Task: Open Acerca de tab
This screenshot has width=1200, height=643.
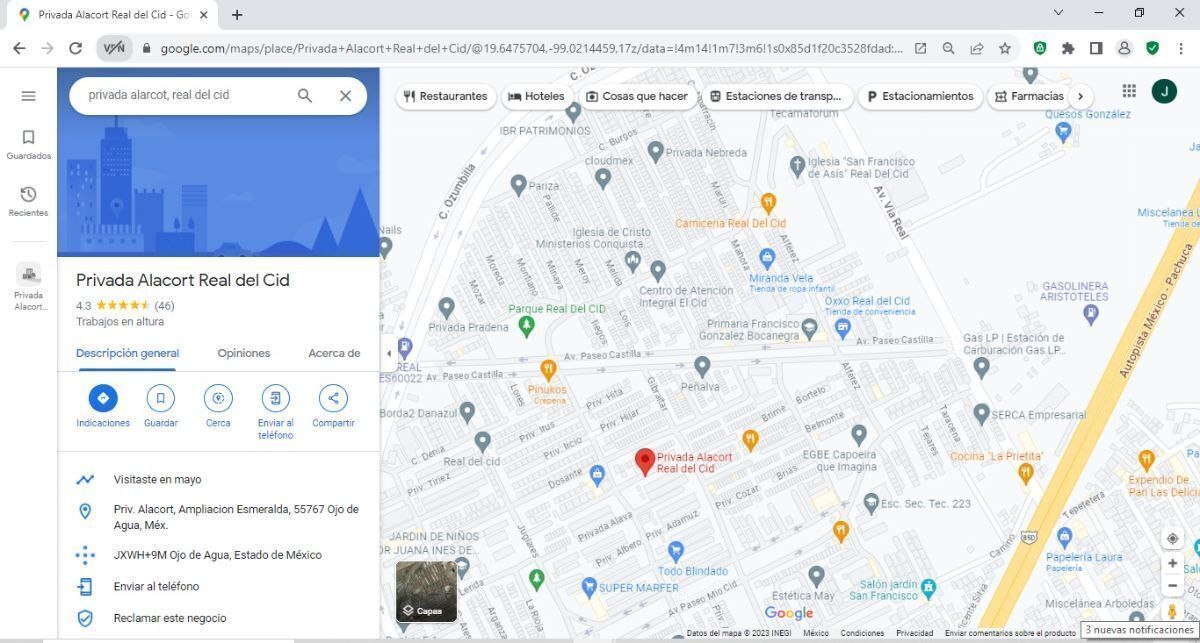Action: pyautogui.click(x=334, y=353)
